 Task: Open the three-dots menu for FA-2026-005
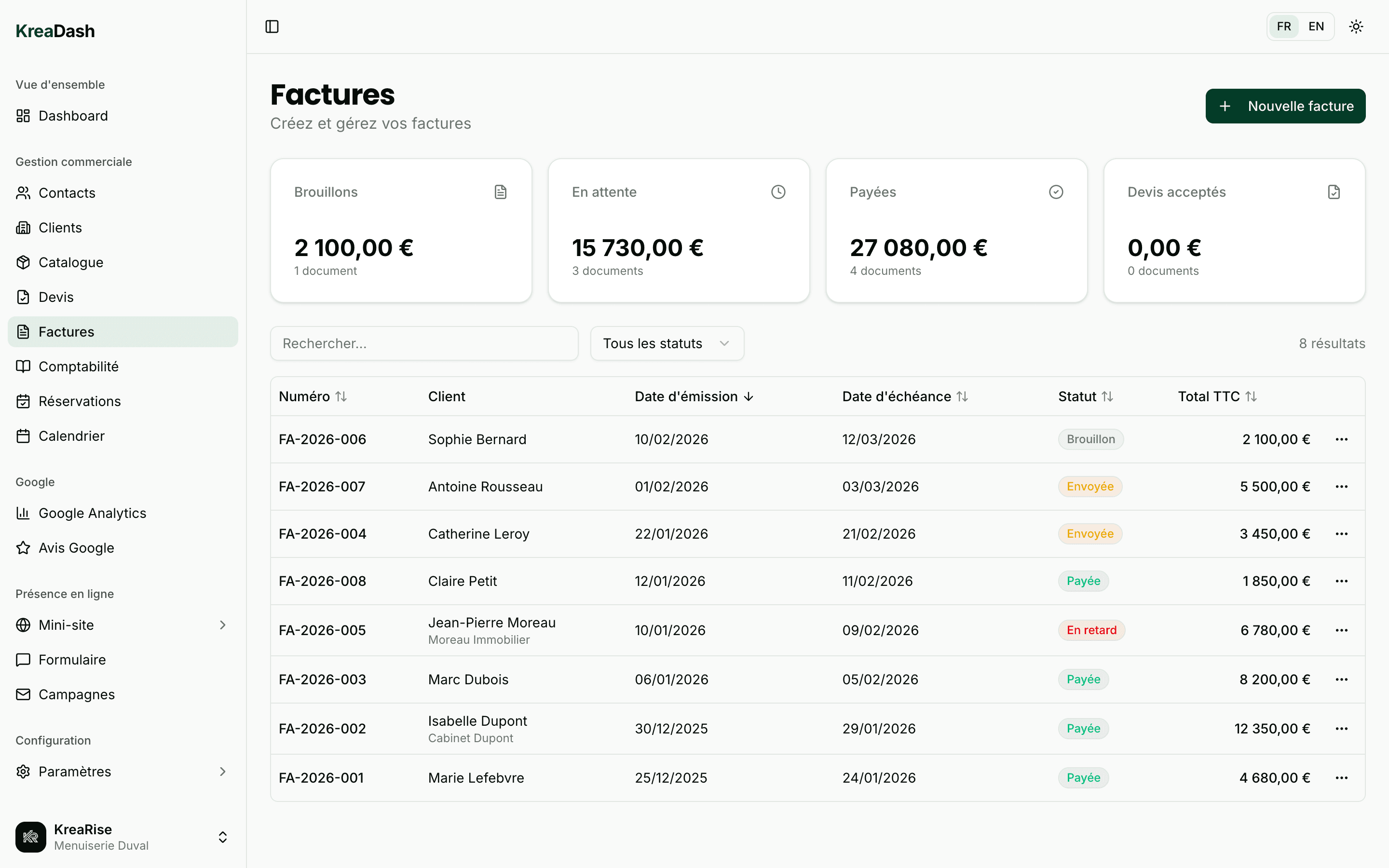[1341, 630]
